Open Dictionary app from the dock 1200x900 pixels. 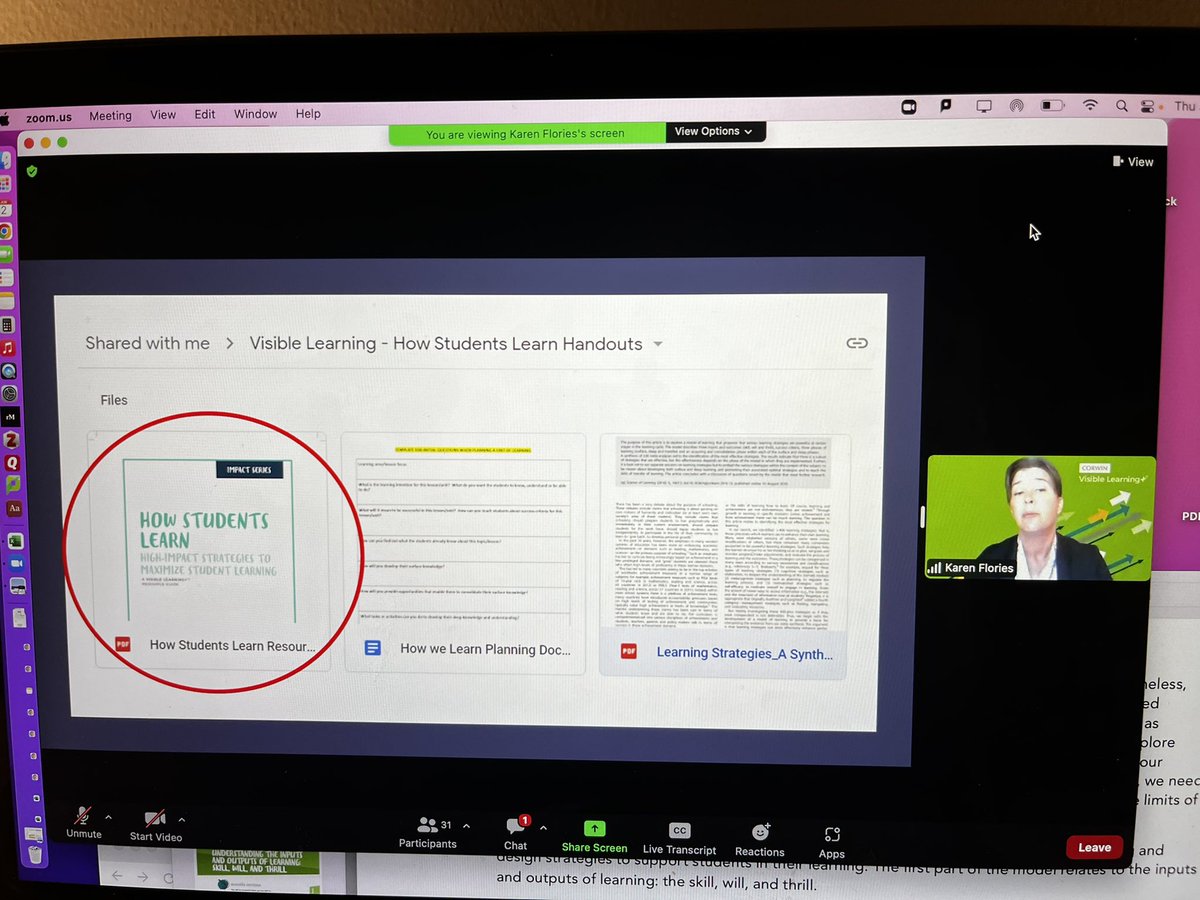coord(14,508)
